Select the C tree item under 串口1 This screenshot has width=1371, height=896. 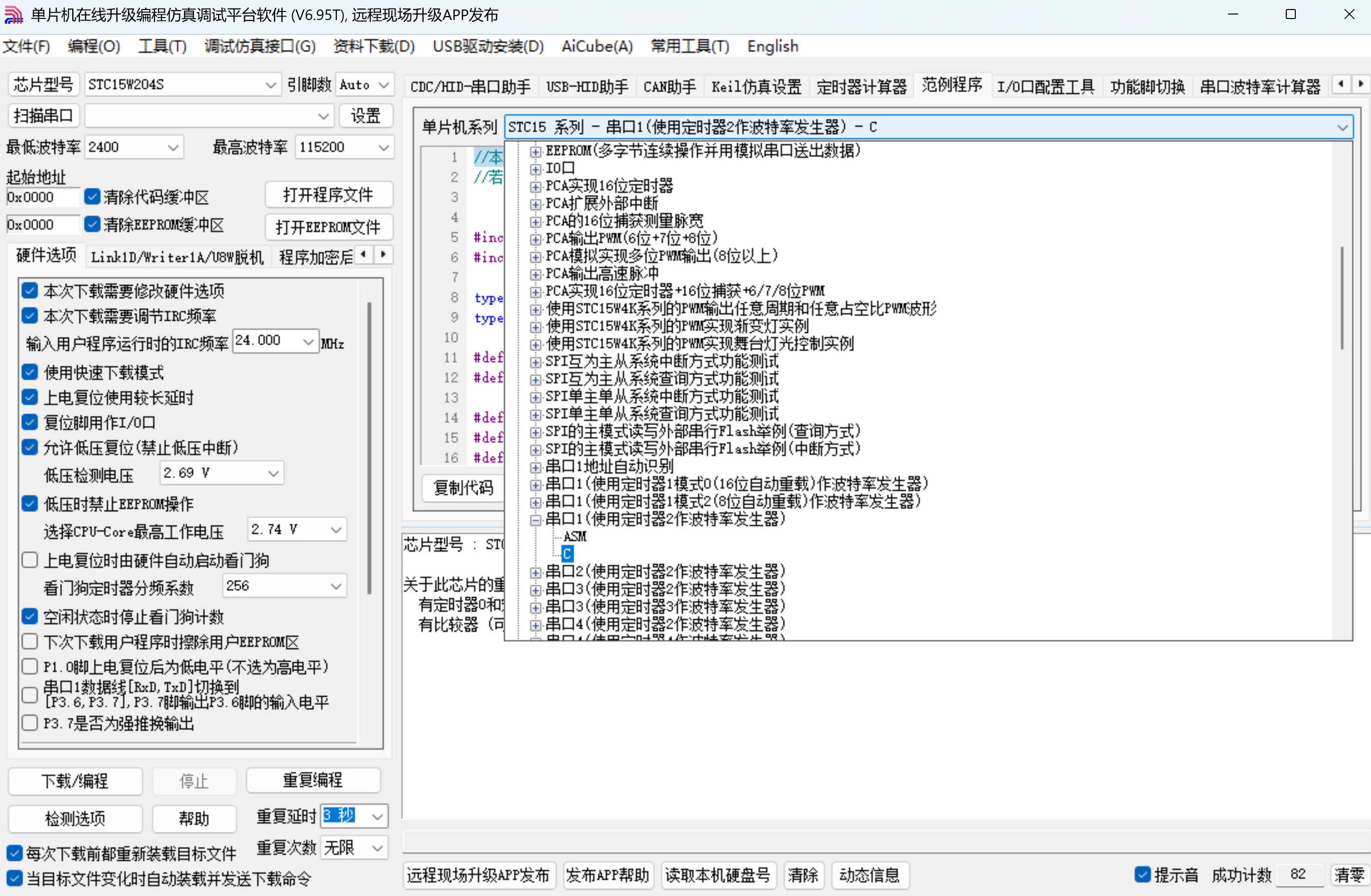coord(567,555)
